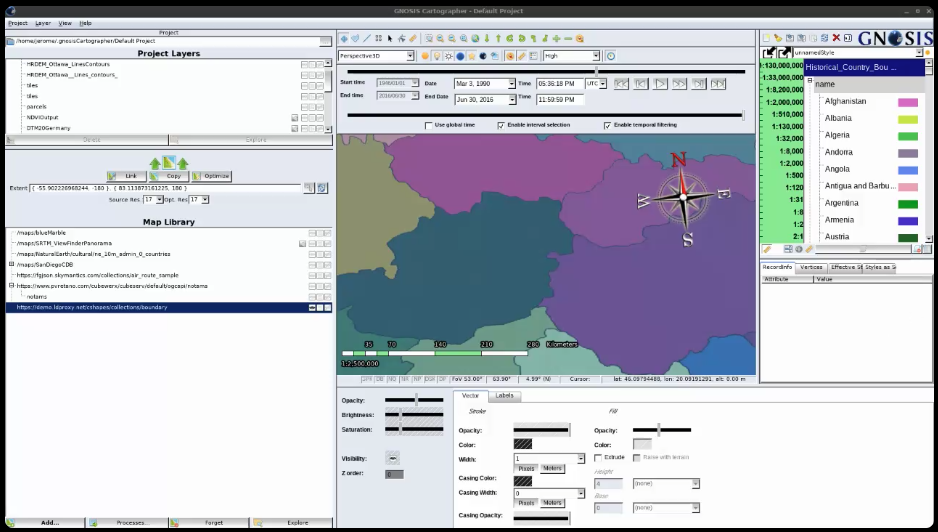
Task: Click the Optimize button
Action: pos(212,176)
